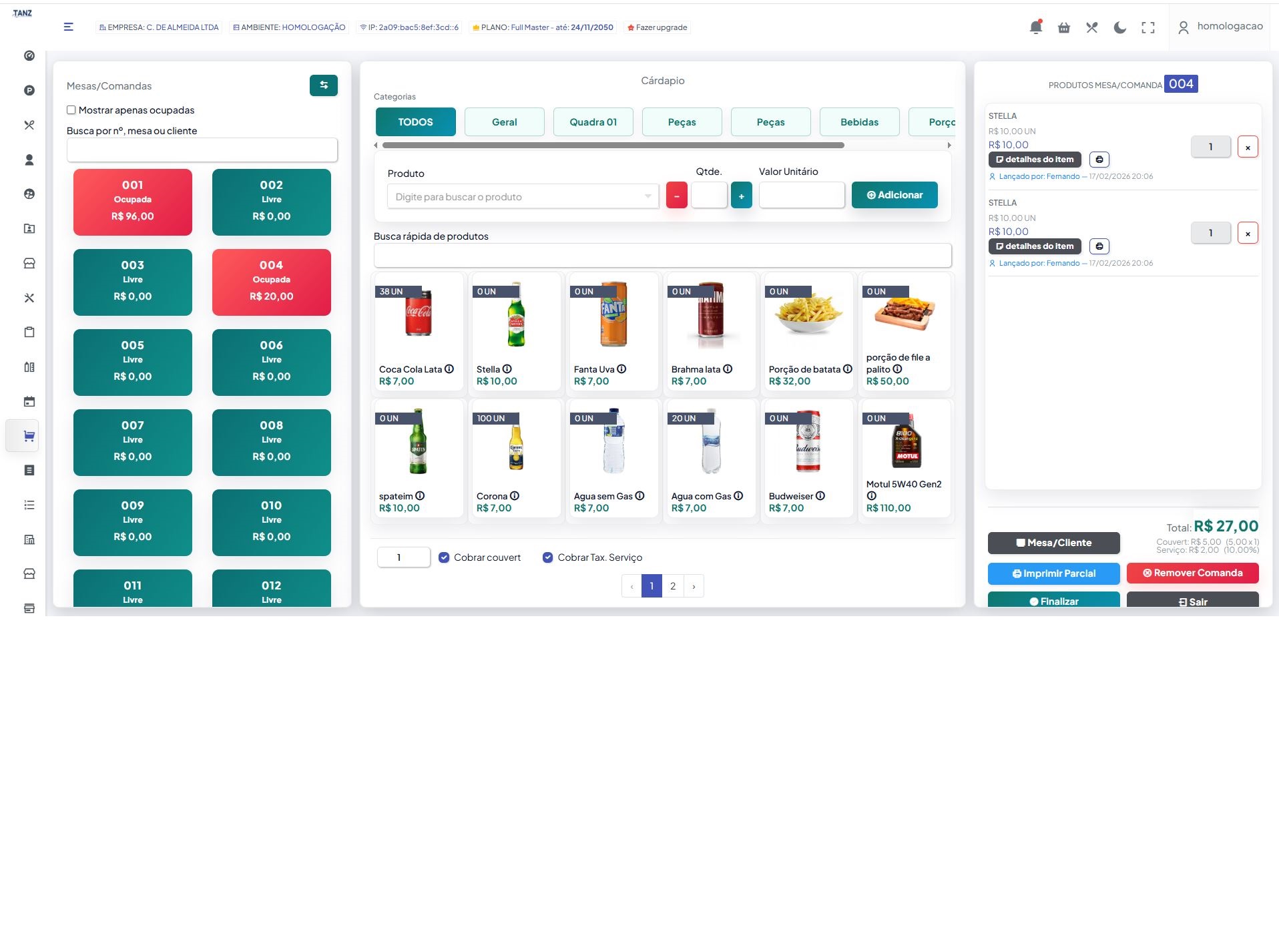Open the shopping basket icon in header

(x=1064, y=27)
